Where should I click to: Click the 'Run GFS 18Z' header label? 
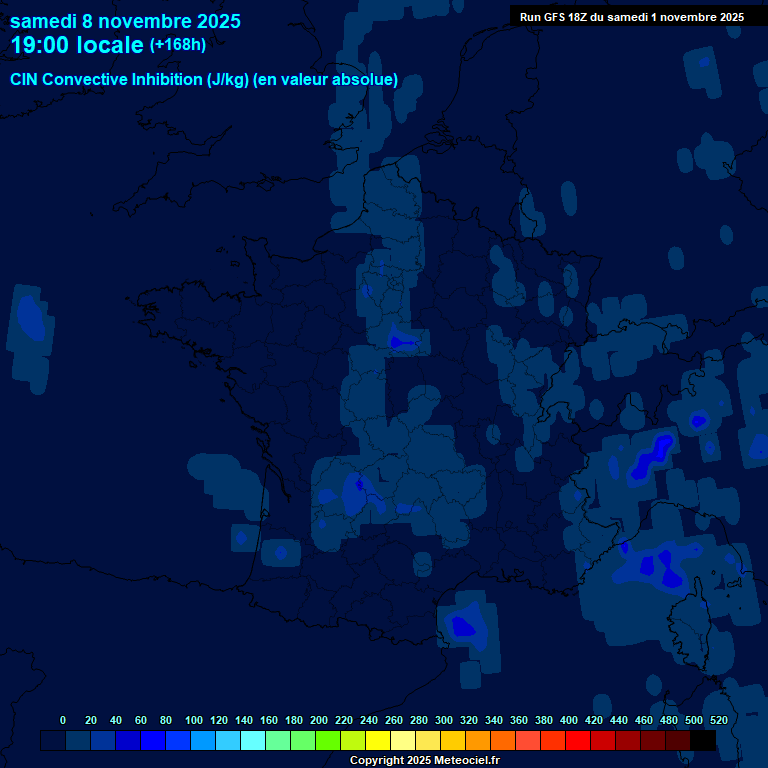(631, 17)
